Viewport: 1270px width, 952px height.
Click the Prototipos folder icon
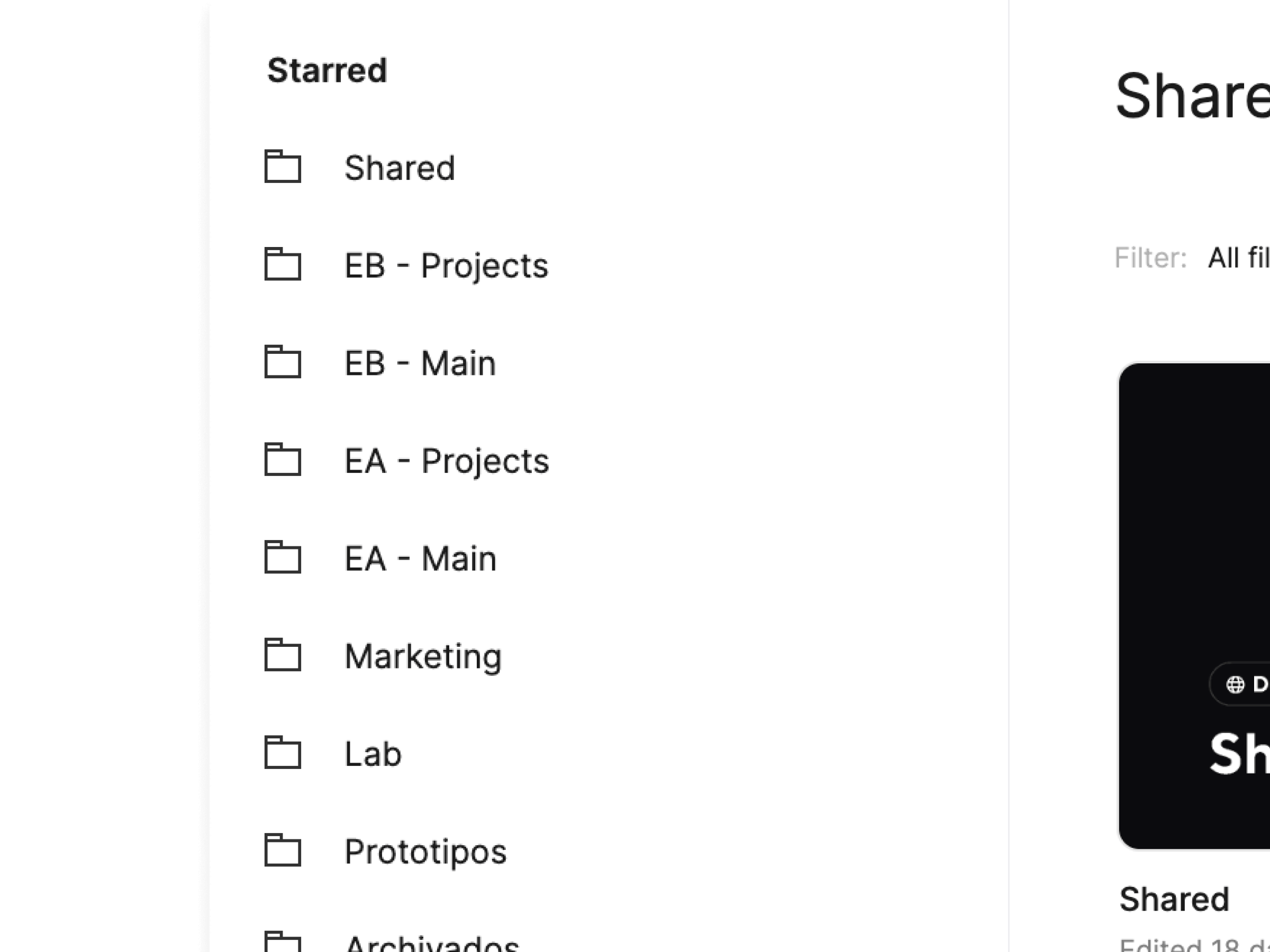click(x=283, y=850)
